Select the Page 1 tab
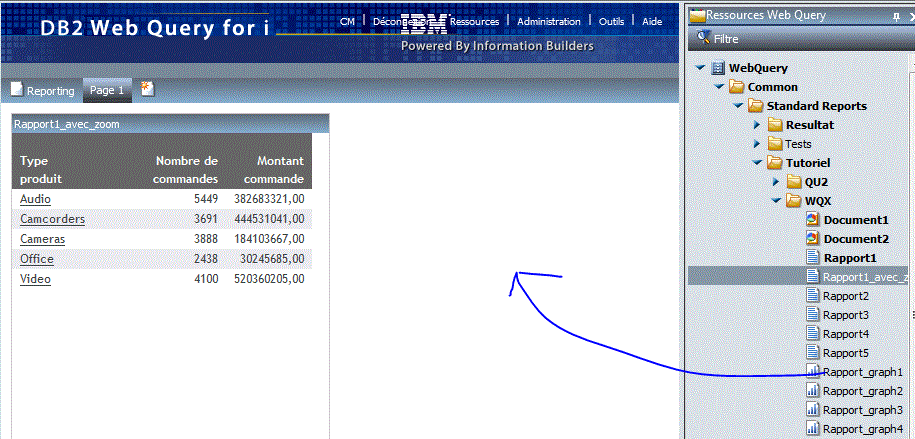This screenshot has width=915, height=439. (x=107, y=90)
